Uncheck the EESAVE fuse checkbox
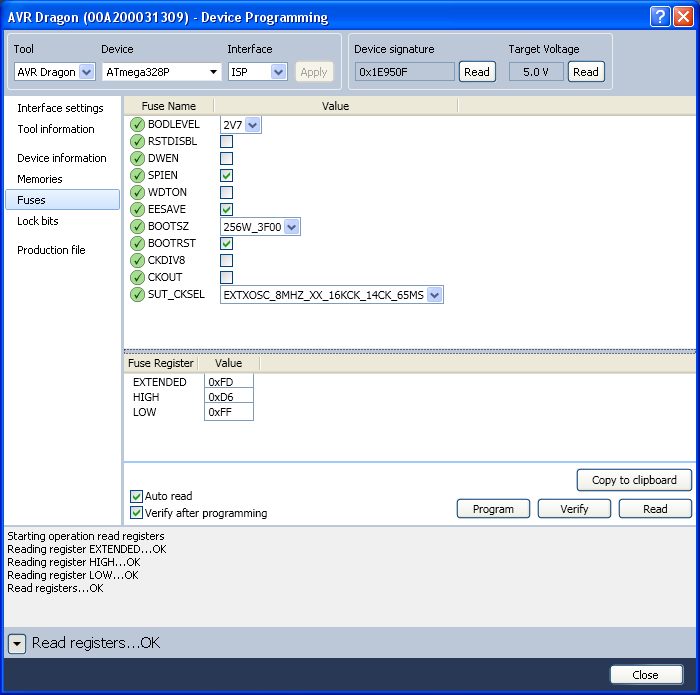This screenshot has height=695, width=700. pyautogui.click(x=226, y=209)
